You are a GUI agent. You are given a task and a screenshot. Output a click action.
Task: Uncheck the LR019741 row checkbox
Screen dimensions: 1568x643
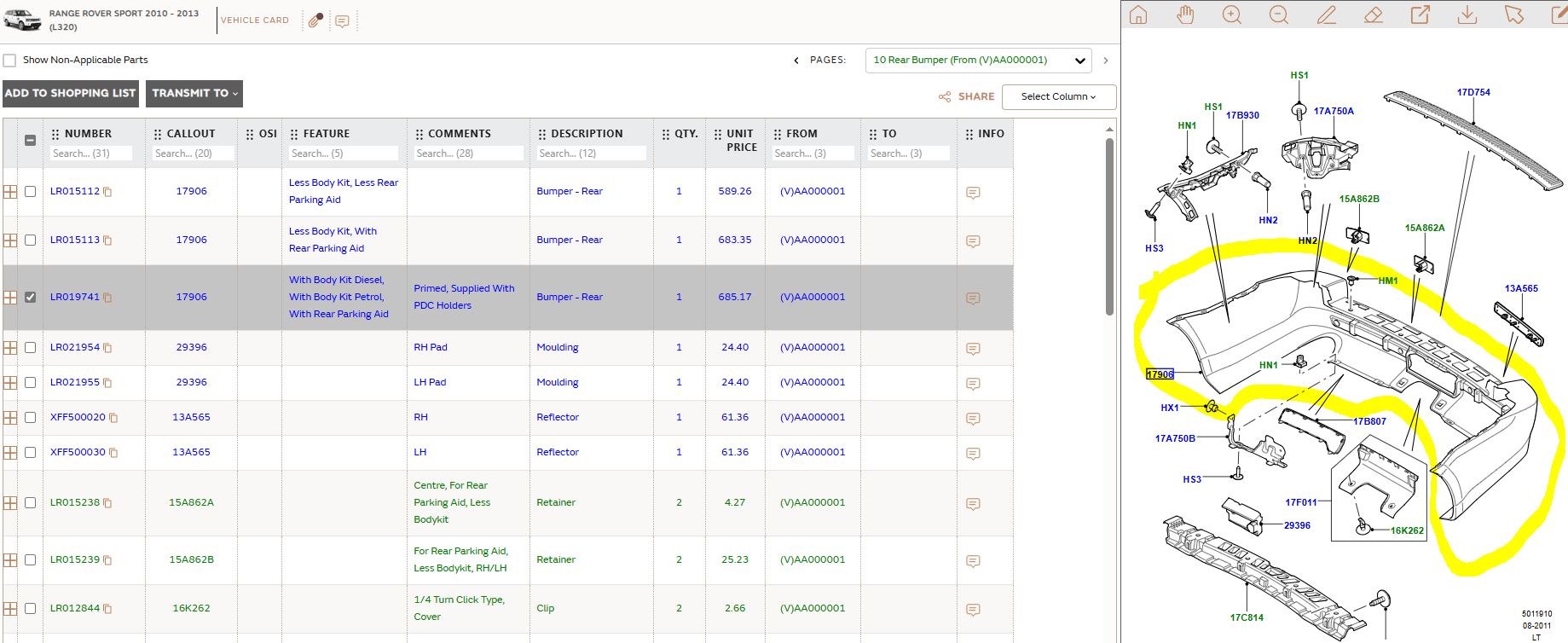[31, 298]
